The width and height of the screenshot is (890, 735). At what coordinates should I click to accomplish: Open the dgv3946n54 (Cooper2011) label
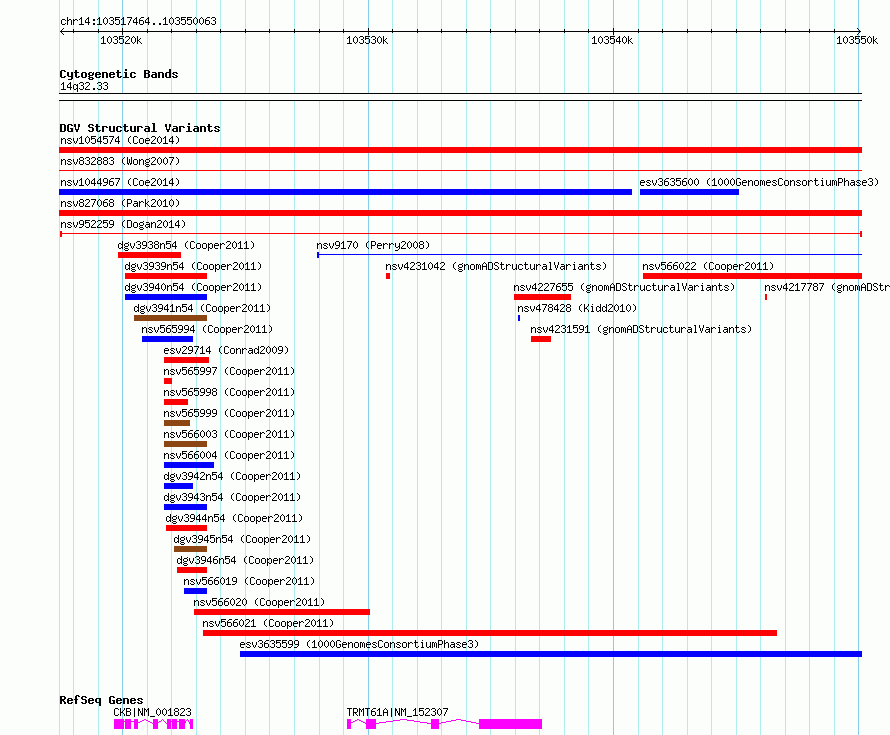click(245, 560)
